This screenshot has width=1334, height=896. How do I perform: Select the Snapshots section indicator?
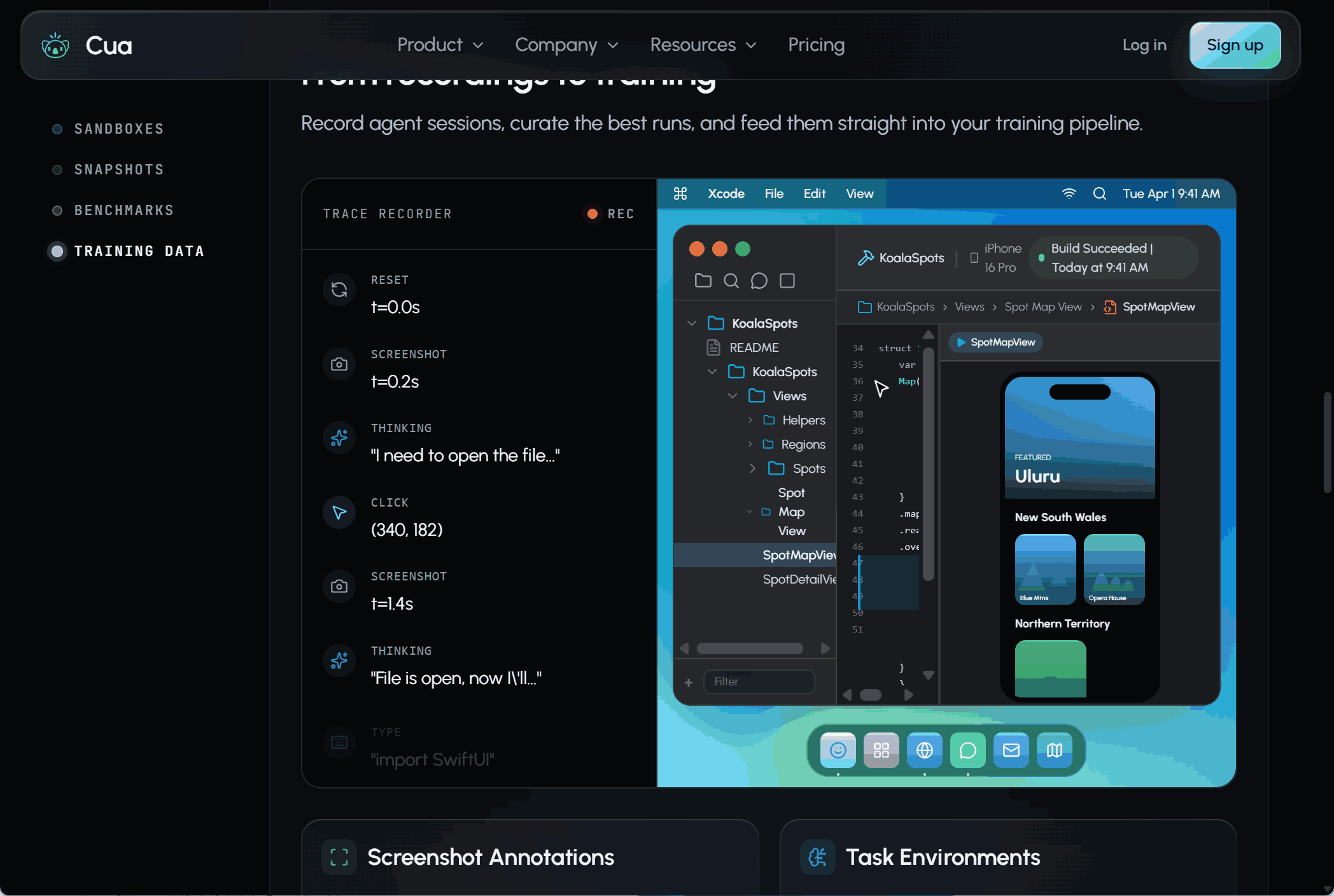57,170
